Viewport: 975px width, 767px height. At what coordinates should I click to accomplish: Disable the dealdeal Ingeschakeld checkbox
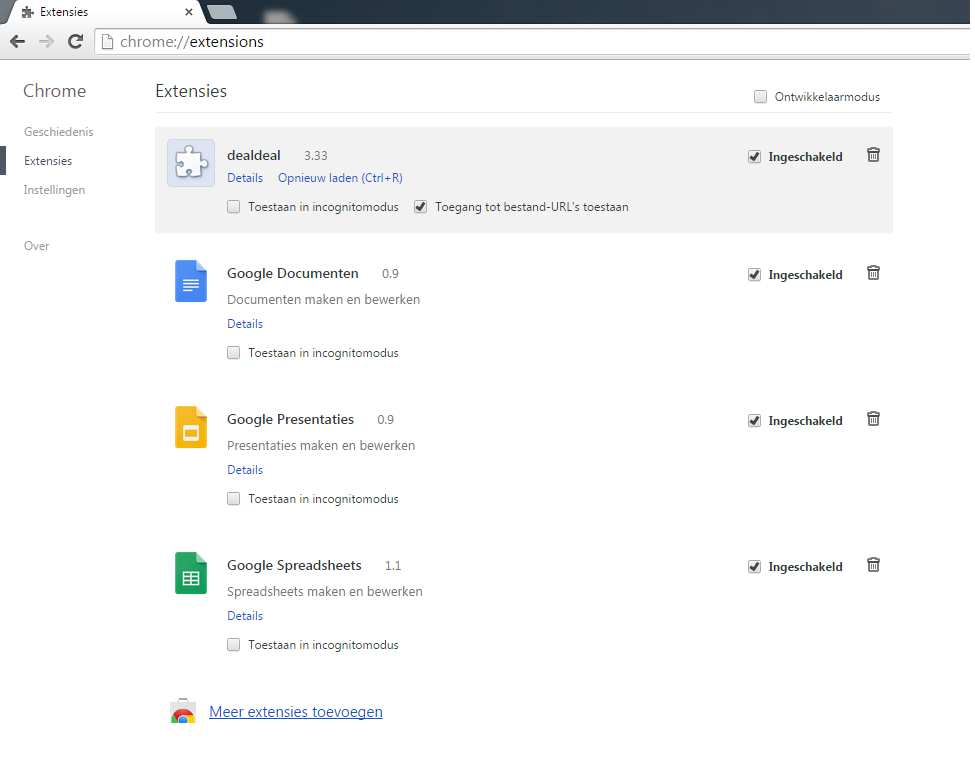[754, 156]
